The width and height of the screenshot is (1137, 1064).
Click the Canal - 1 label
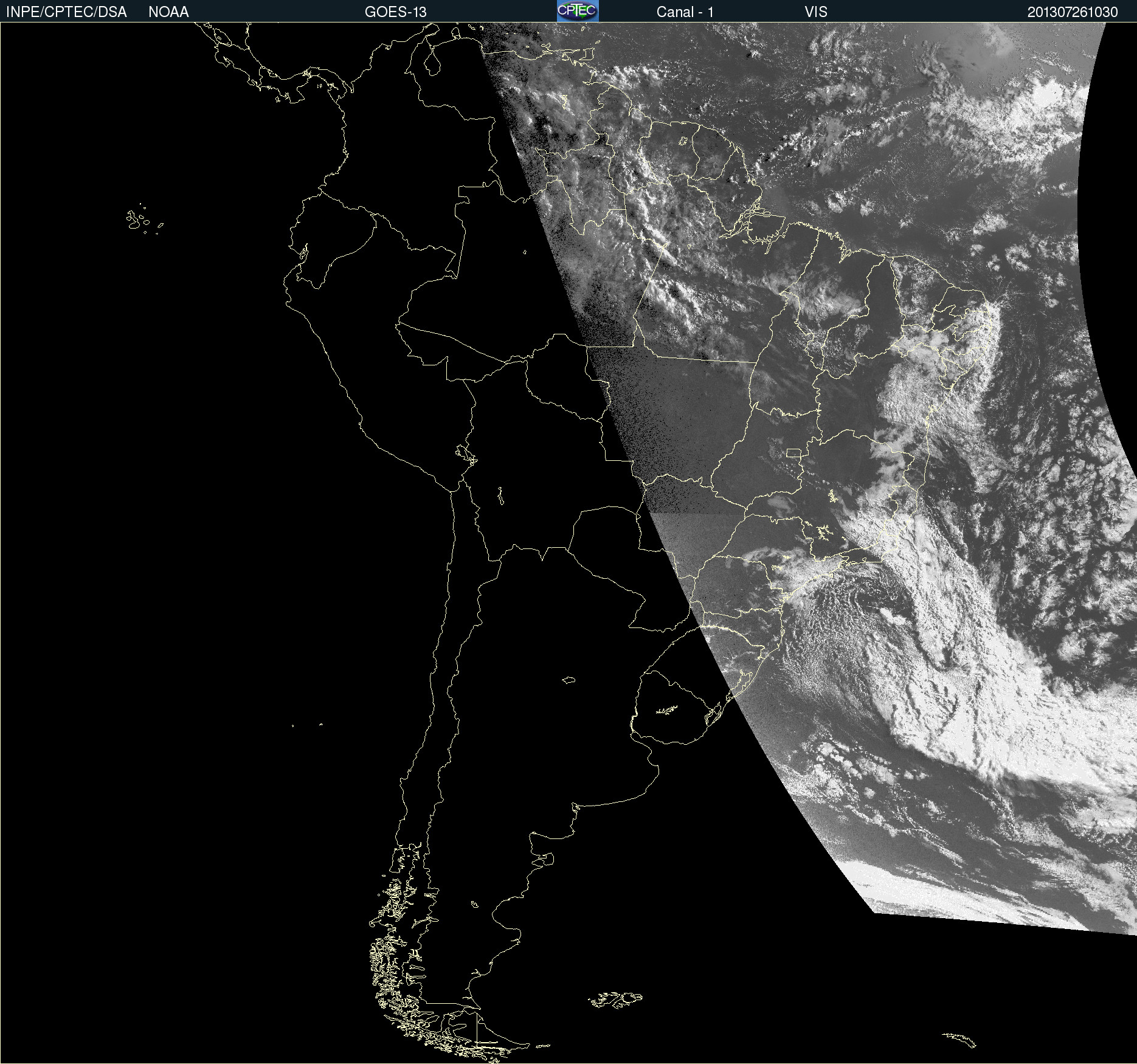(685, 12)
